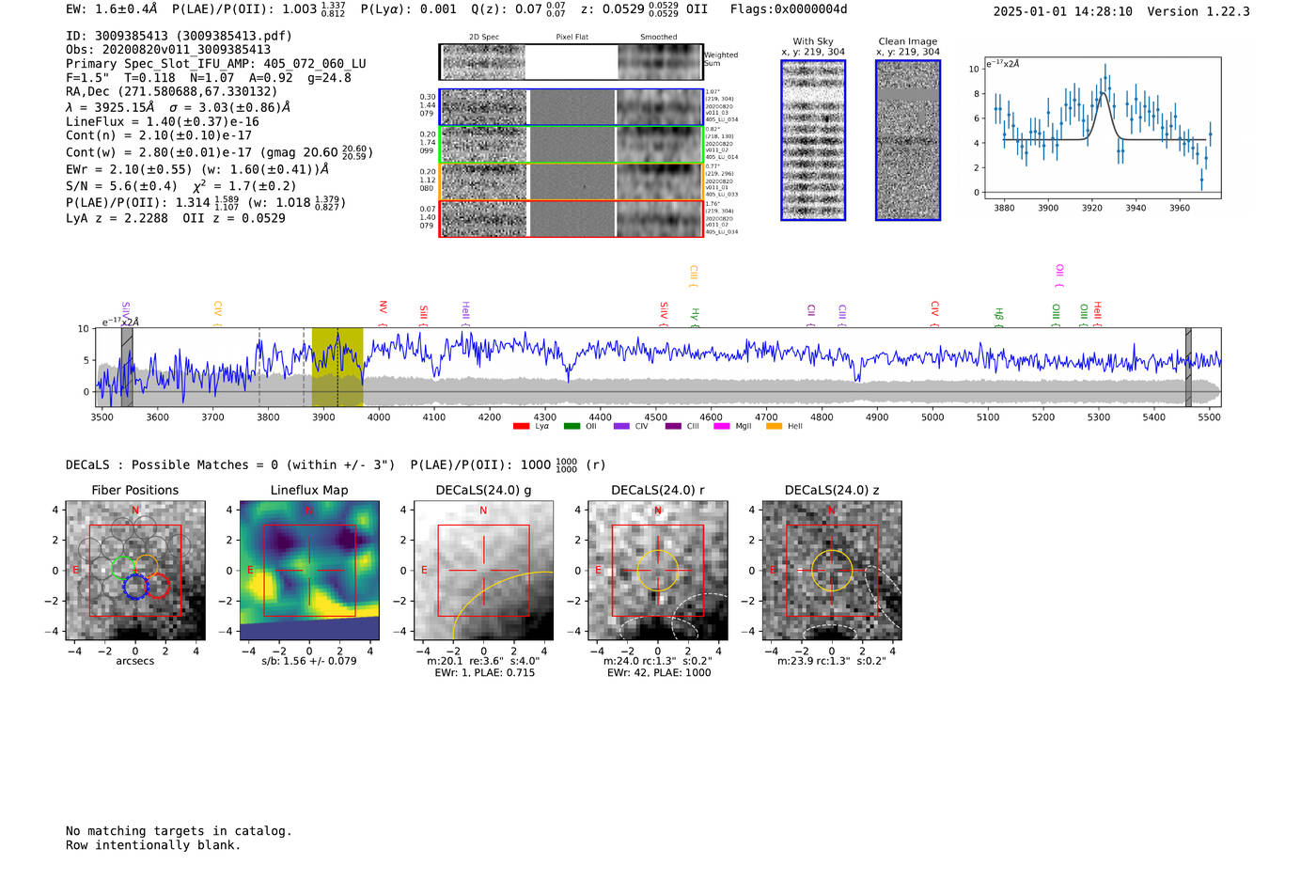Image resolution: width=1316 pixels, height=896 pixels.
Task: Click the Gaussian emission line fit plot
Action: coord(1102,128)
